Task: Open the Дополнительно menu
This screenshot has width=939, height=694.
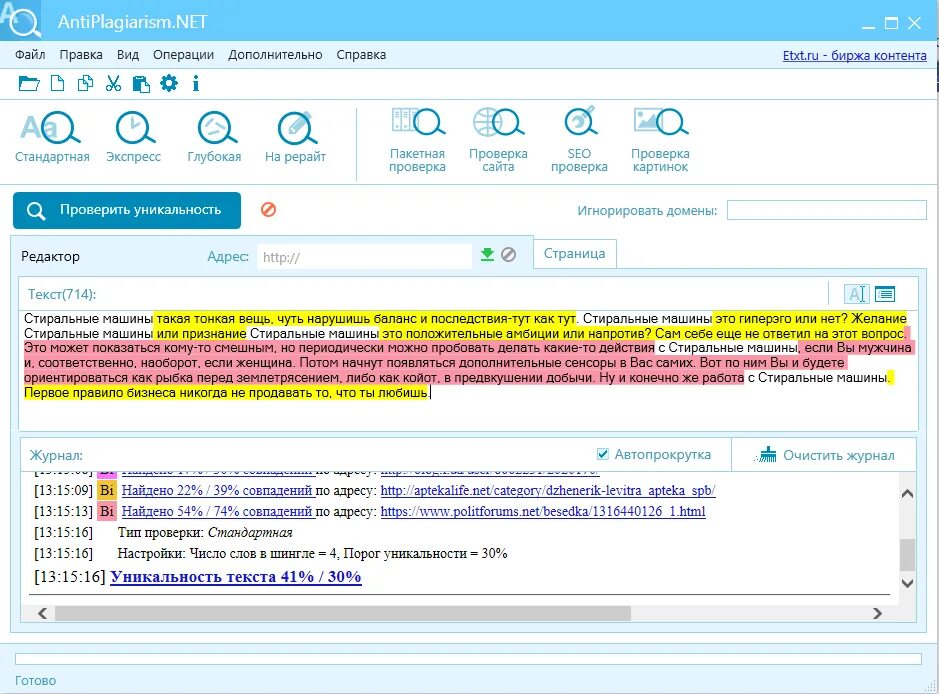Action: [275, 54]
